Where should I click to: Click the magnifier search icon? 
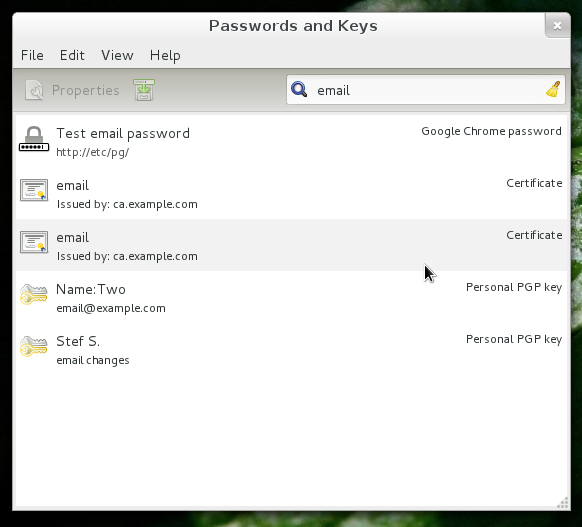(x=299, y=89)
